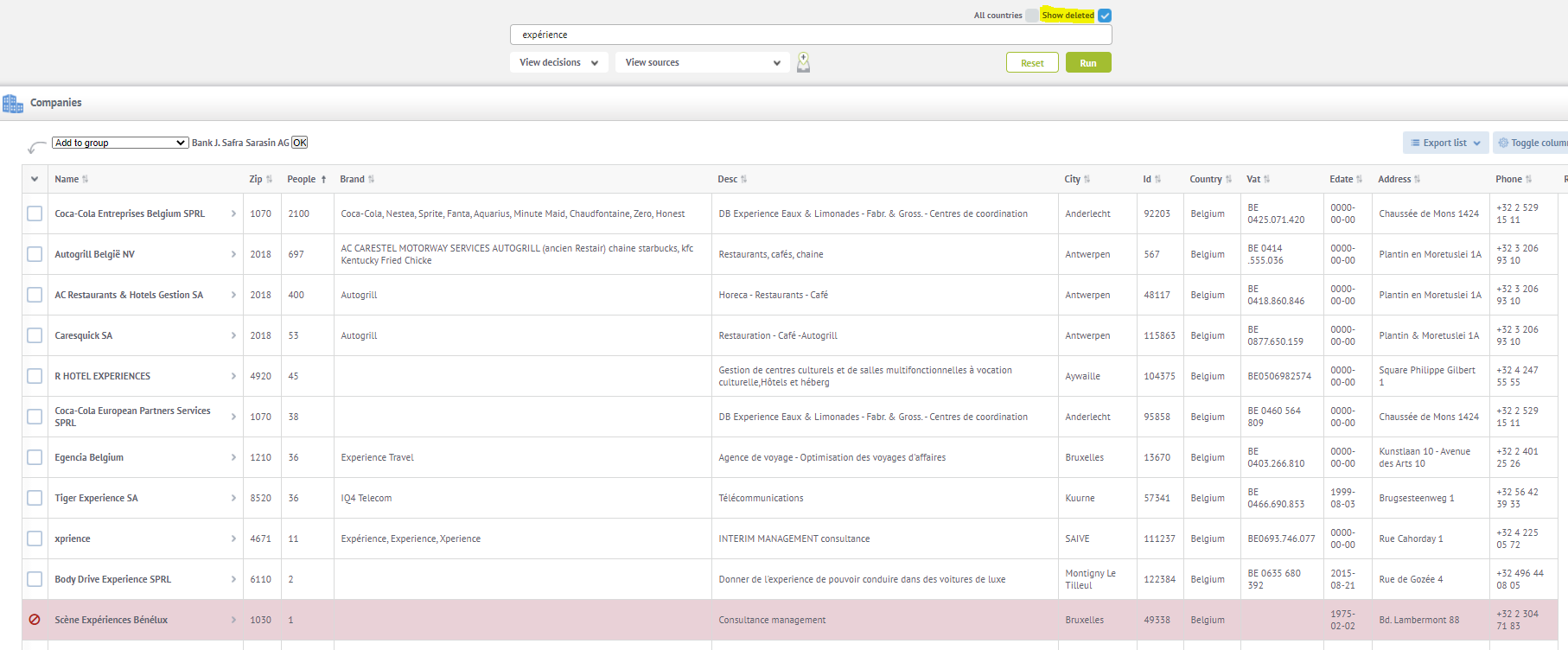Click the Body Drive Experience SPRL checkbox
This screenshot has height=650, width=1568.
[35, 579]
